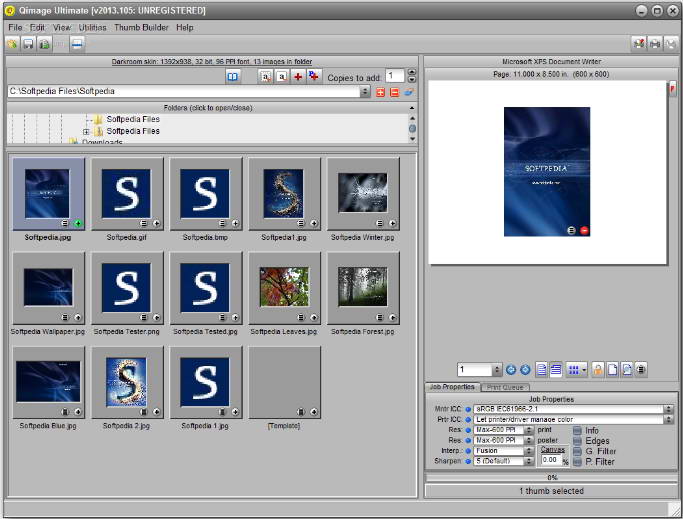Image resolution: width=683 pixels, height=519 pixels.
Task: Toggle the Edges checkbox
Action: [x=577, y=441]
